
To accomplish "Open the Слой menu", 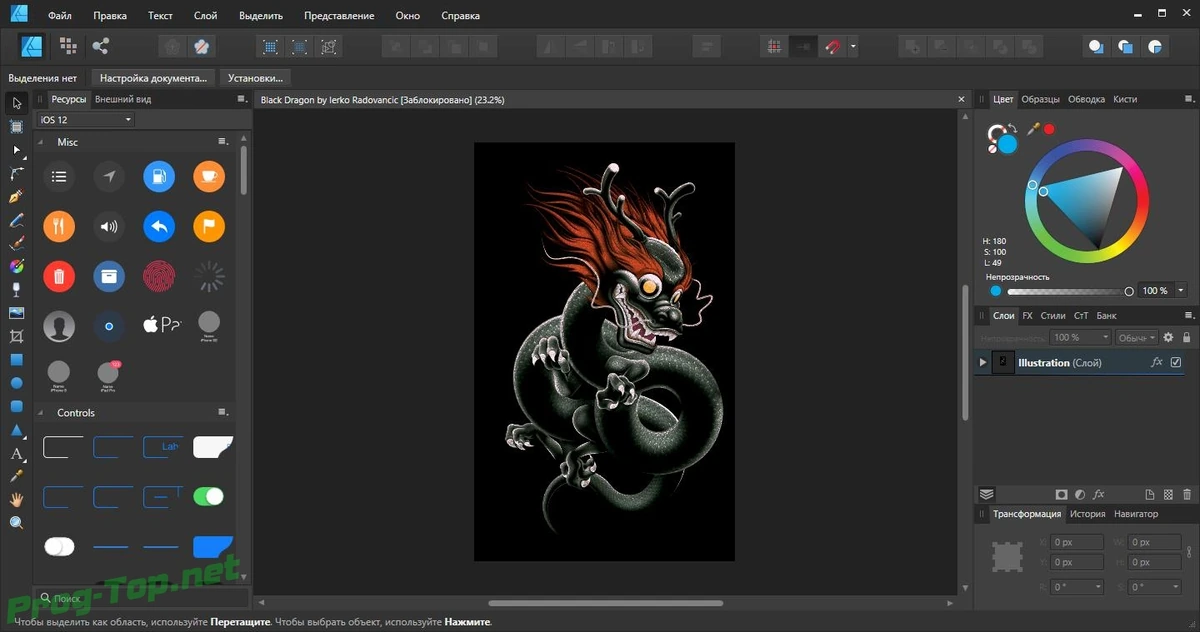I will coord(206,16).
